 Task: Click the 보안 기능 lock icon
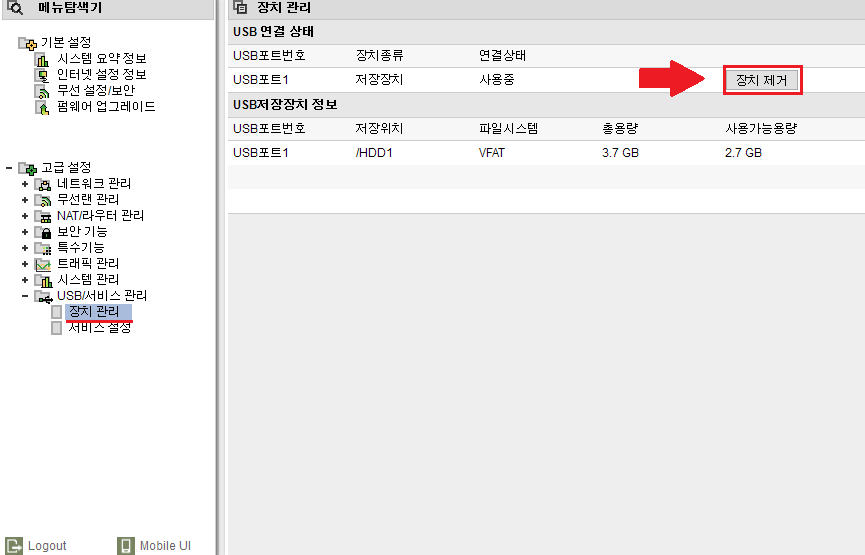tap(43, 232)
